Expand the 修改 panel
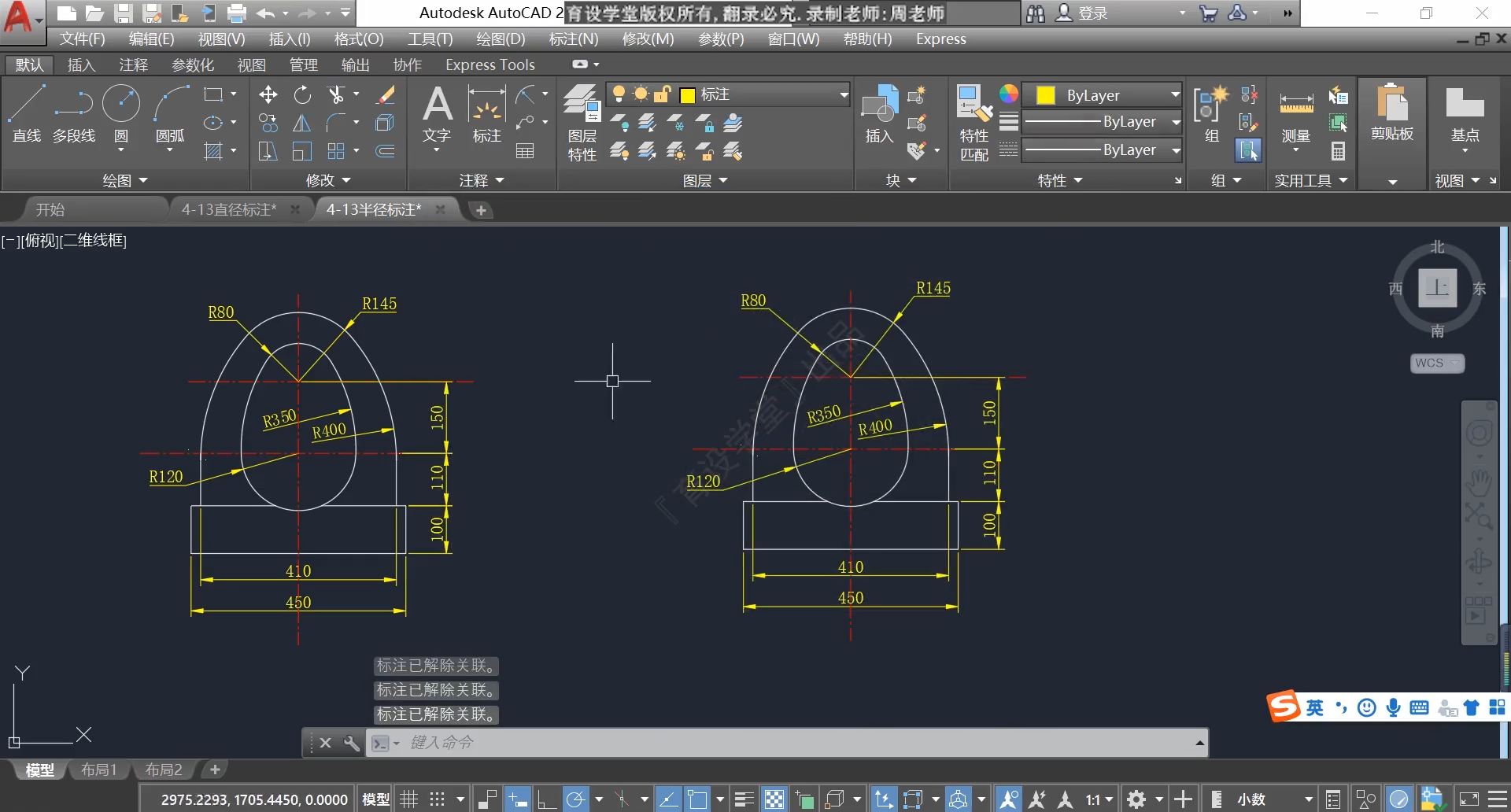 [x=328, y=180]
